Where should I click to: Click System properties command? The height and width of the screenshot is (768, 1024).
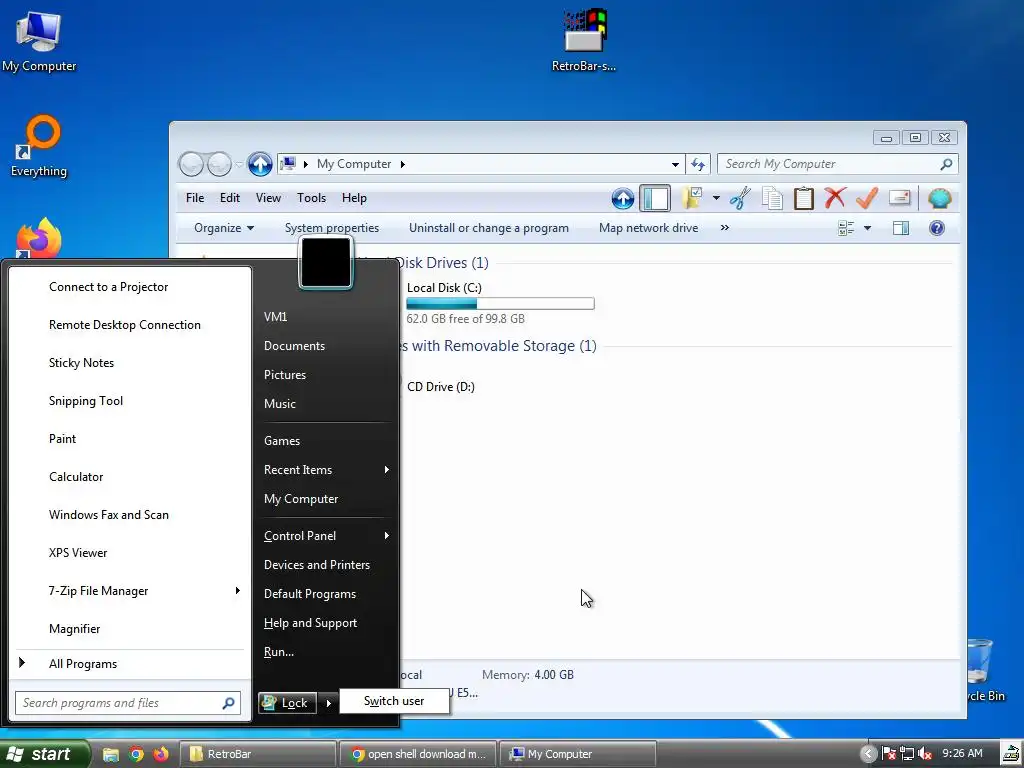(x=332, y=228)
